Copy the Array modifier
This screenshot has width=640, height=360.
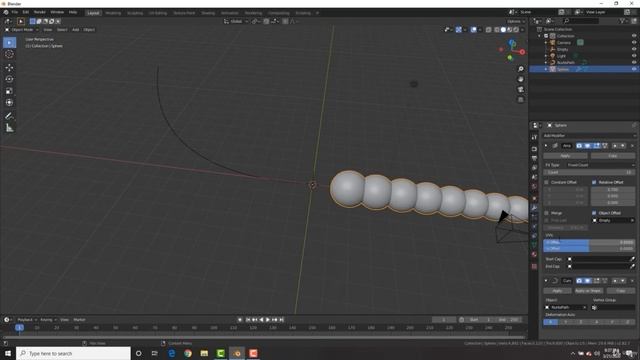(x=613, y=156)
